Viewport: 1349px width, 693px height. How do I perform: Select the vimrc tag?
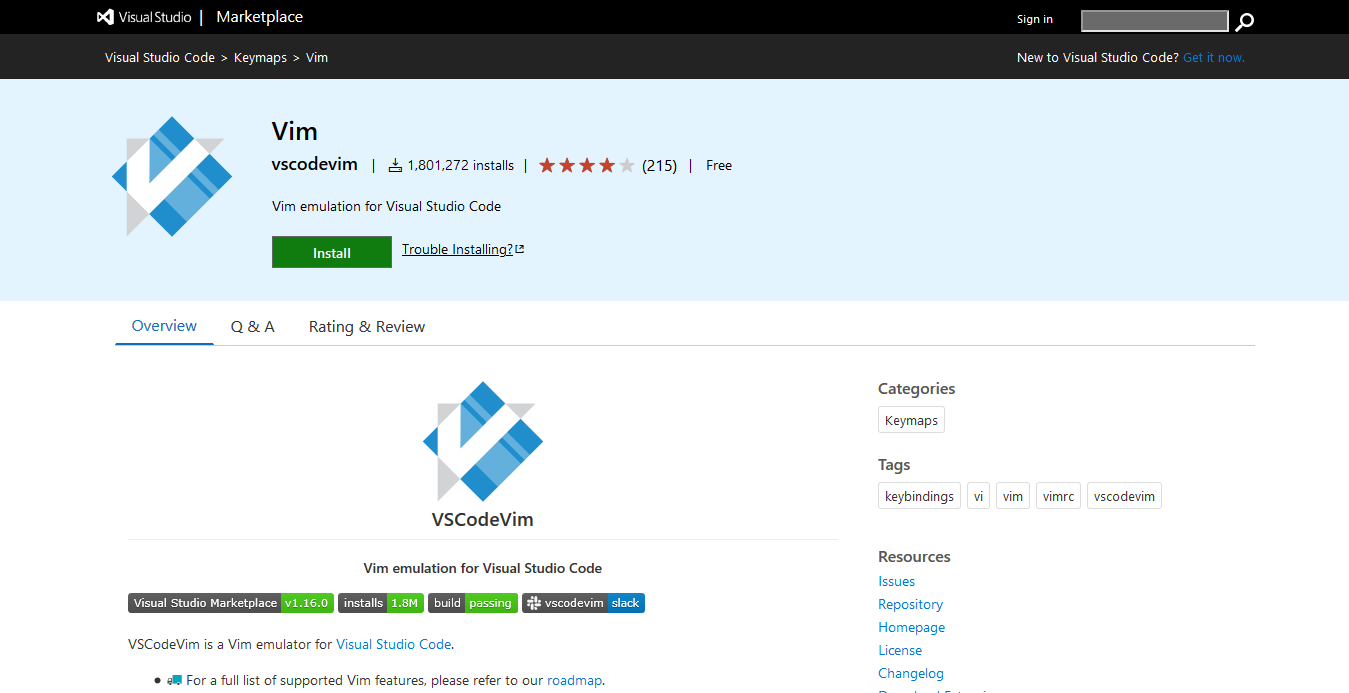[1057, 495]
